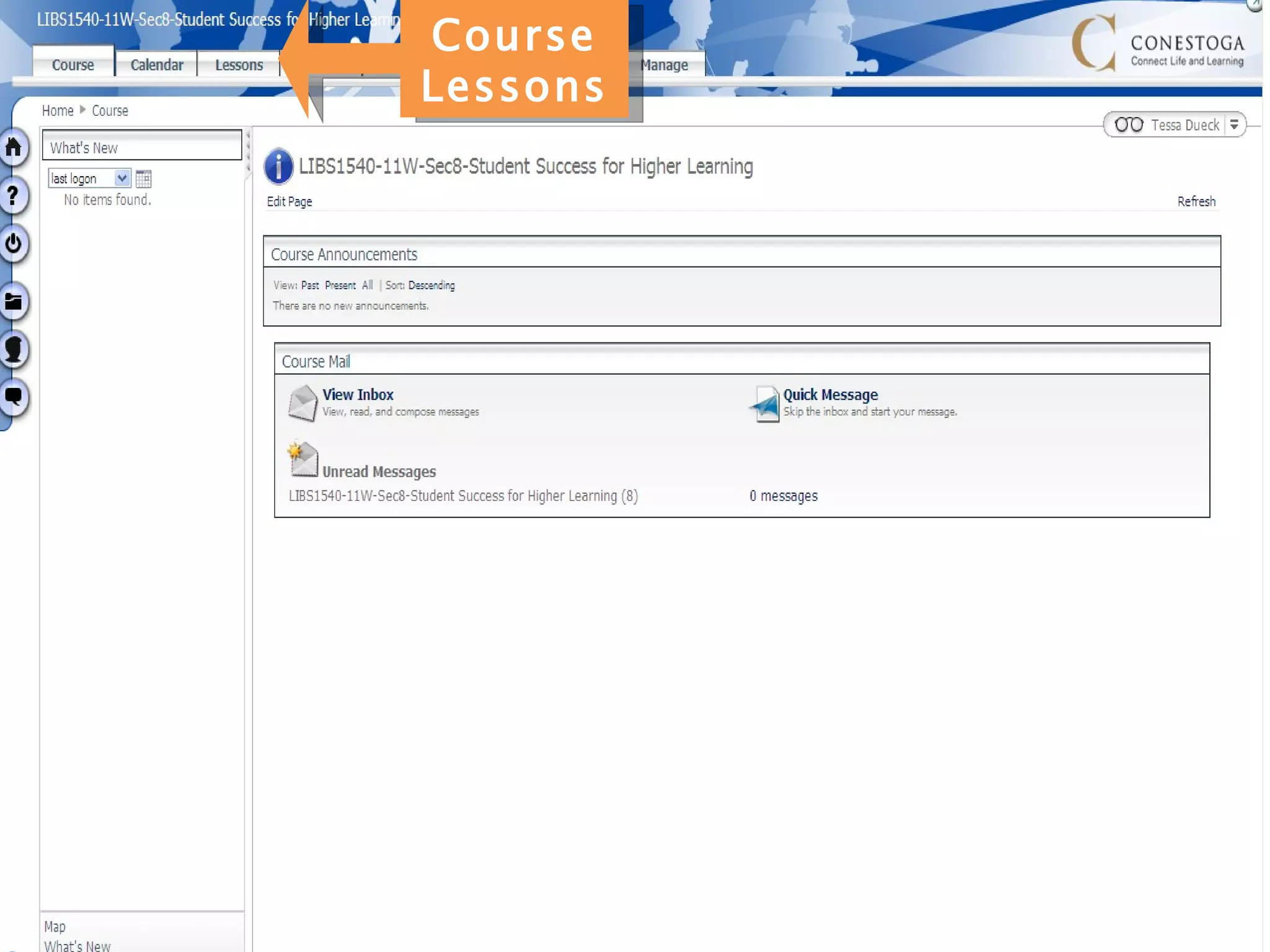Click the Map link in the left panel
1270x952 pixels.
coord(55,927)
